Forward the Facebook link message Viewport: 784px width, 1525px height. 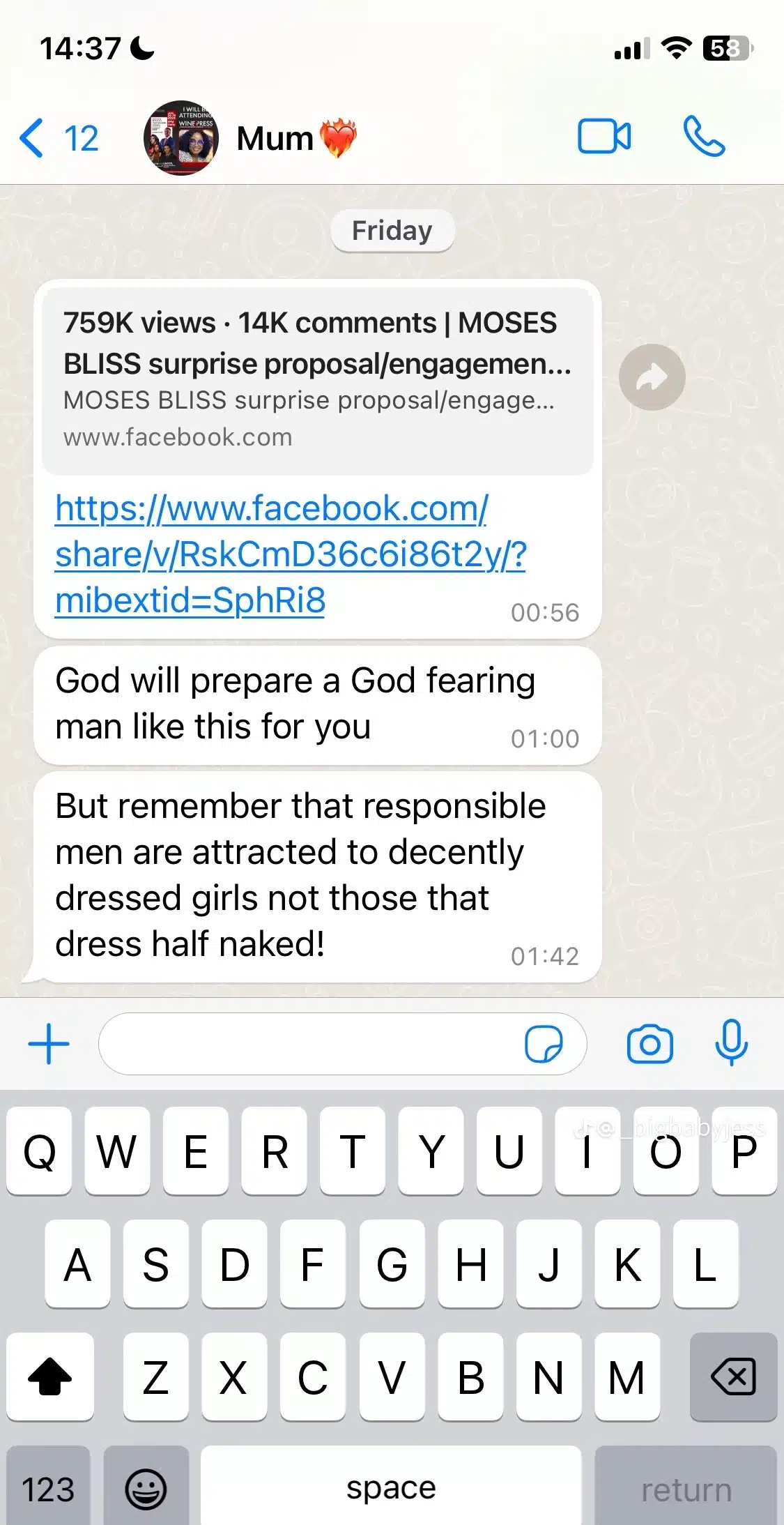(652, 377)
